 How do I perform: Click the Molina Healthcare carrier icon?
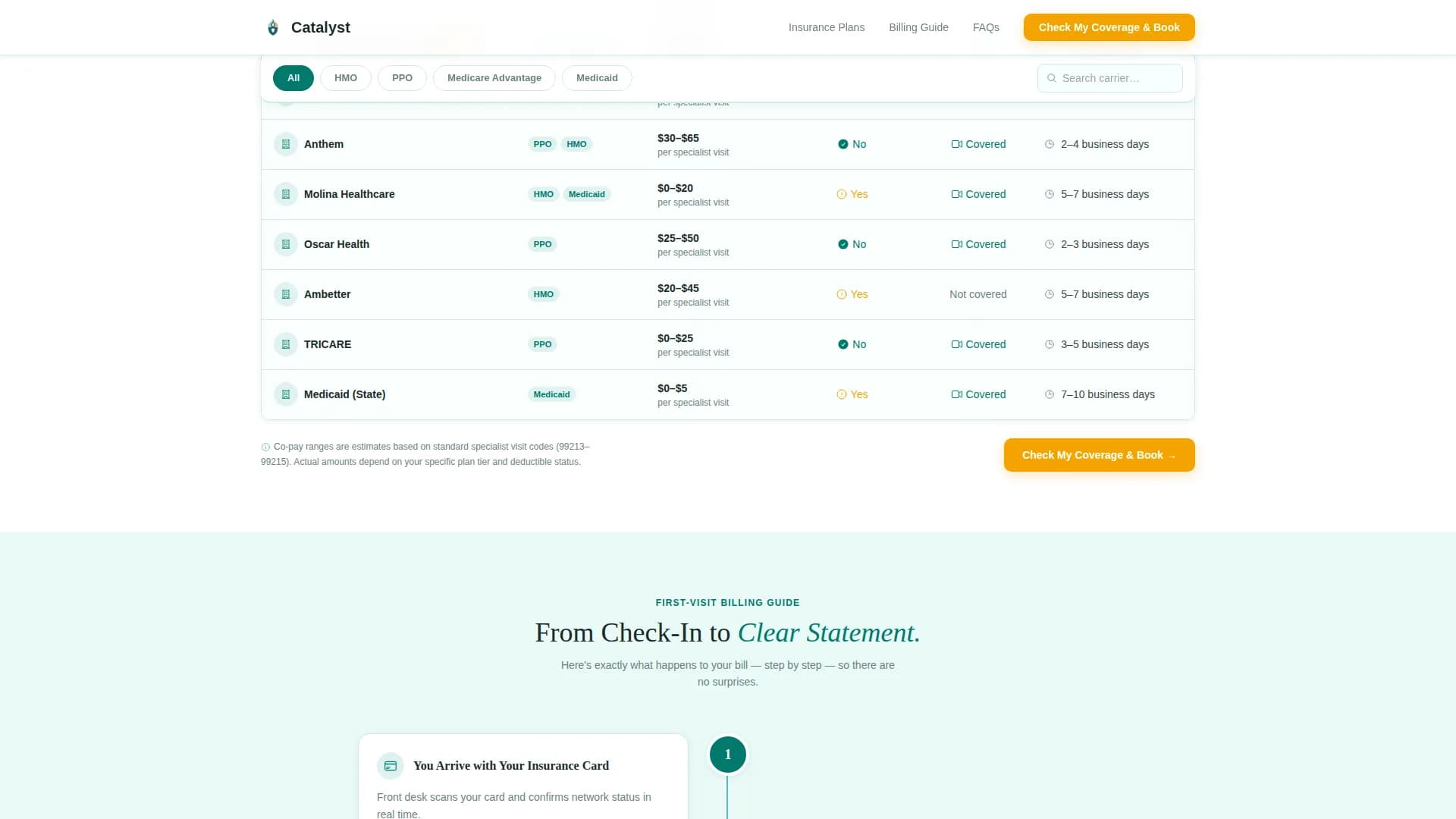coord(286,194)
